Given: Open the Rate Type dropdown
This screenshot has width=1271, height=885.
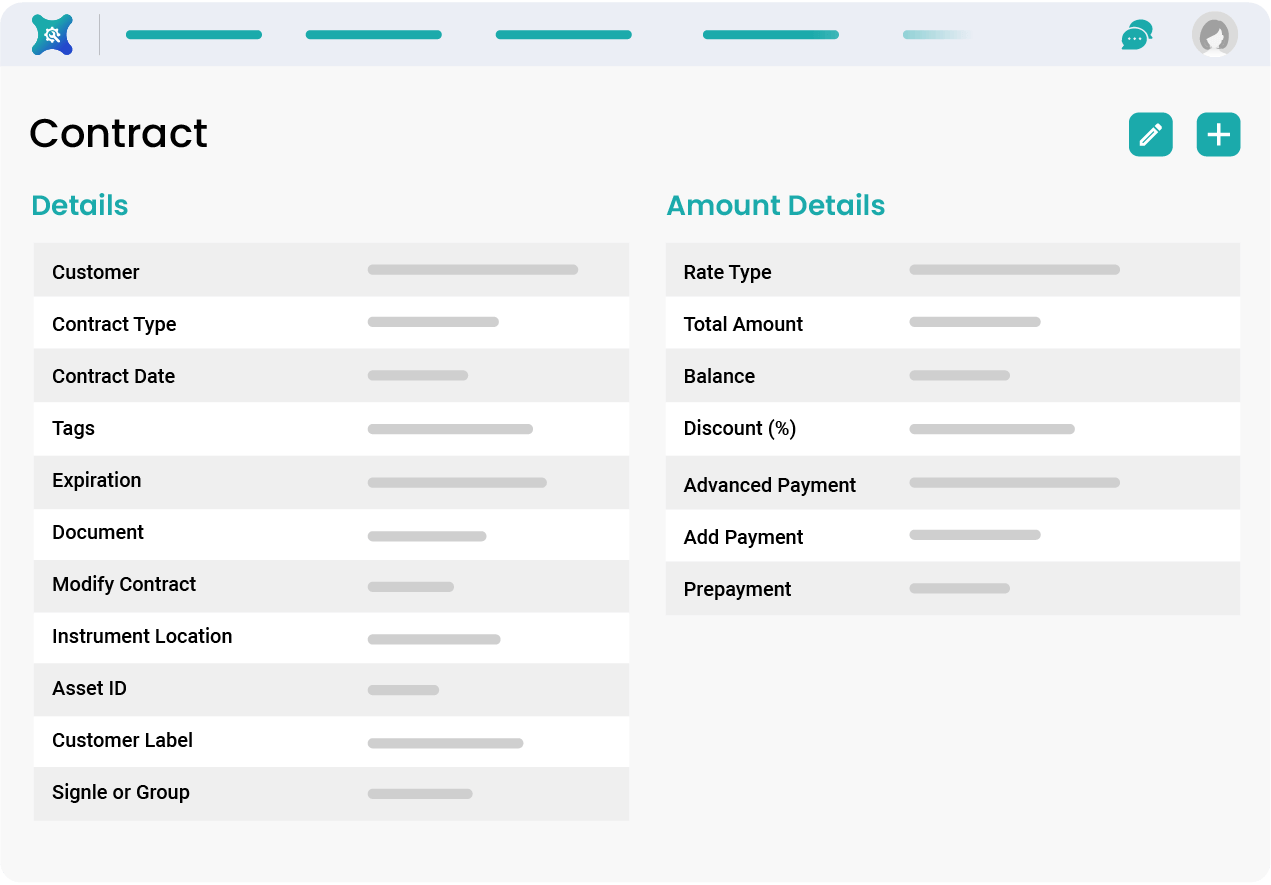Looking at the screenshot, I should pos(1013,269).
